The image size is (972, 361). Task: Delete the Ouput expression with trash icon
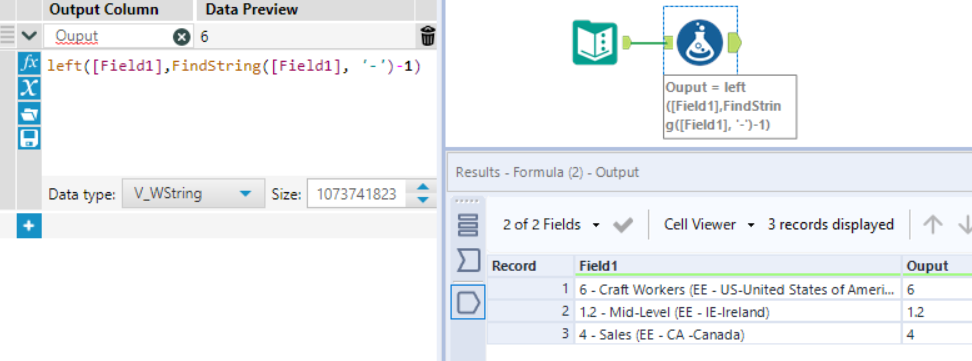pos(428,36)
